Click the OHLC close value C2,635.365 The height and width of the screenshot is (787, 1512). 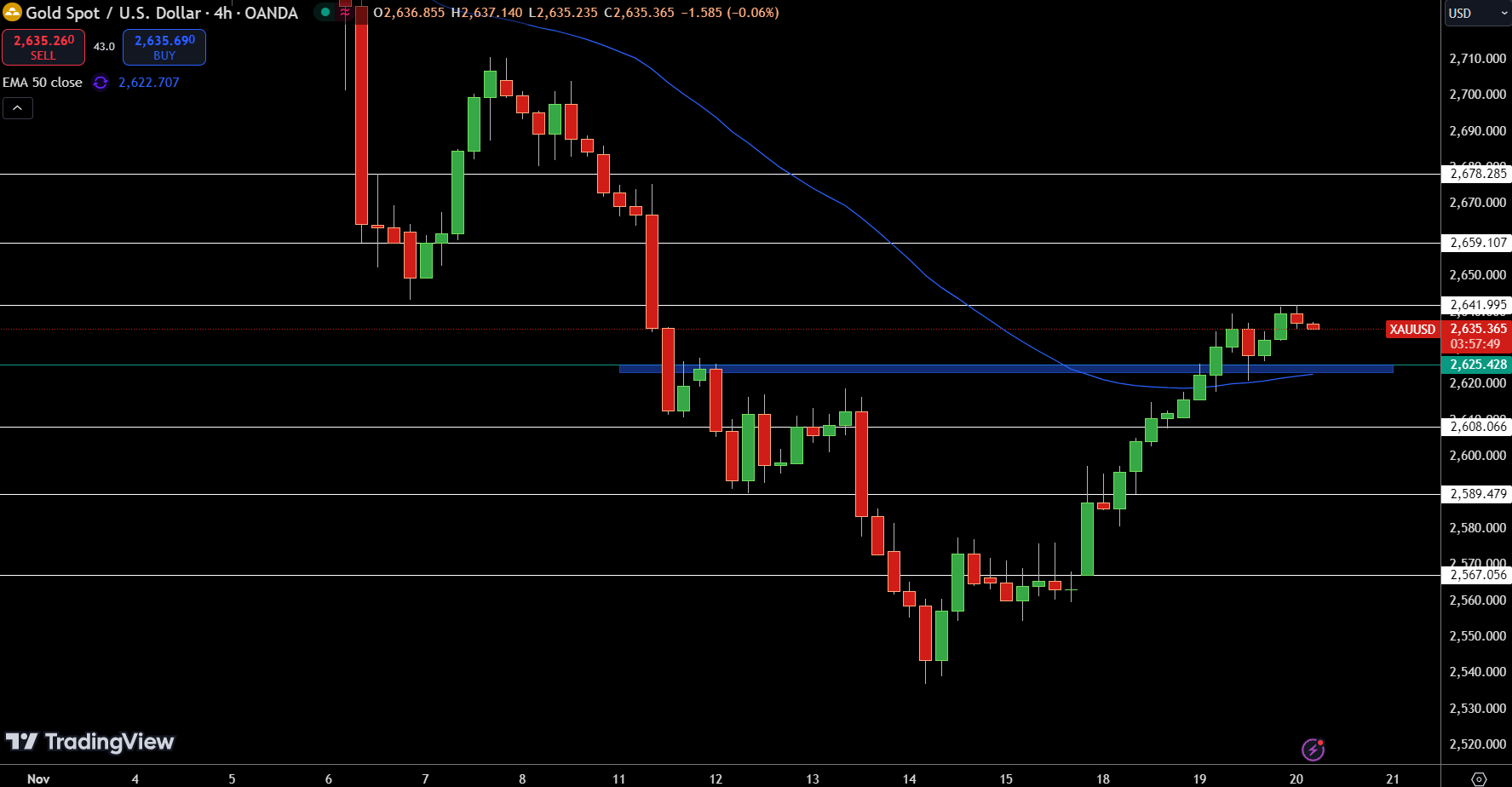click(x=639, y=13)
